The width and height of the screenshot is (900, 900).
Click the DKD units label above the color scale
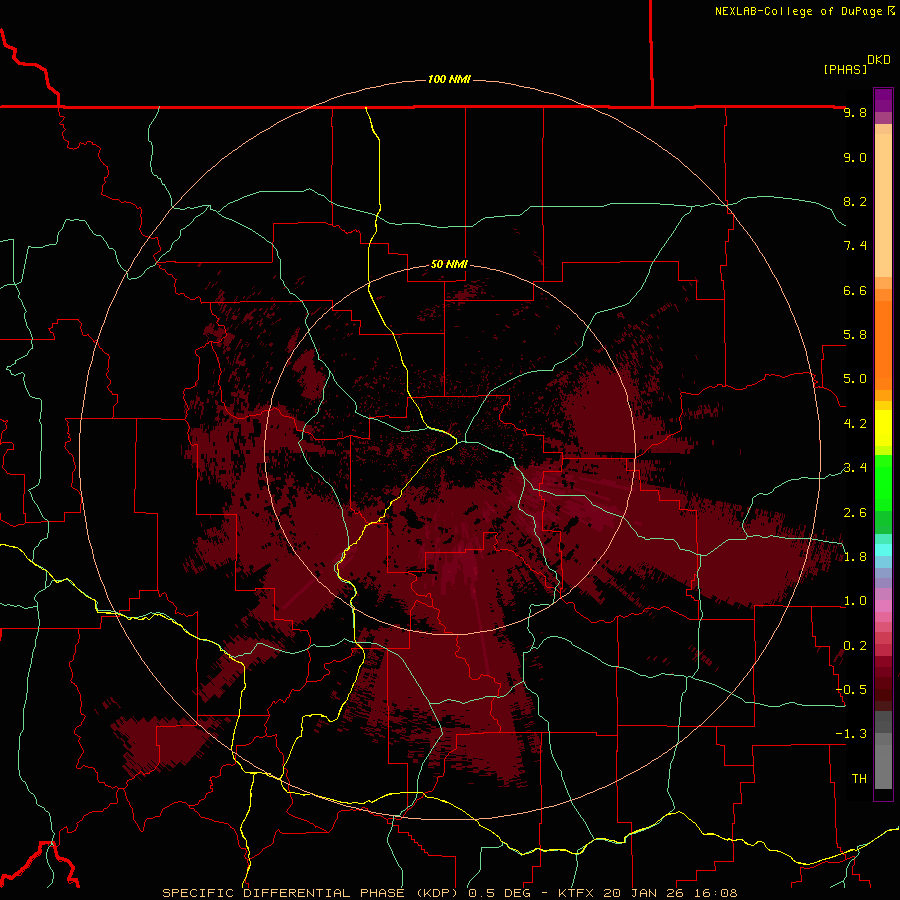[x=879, y=60]
